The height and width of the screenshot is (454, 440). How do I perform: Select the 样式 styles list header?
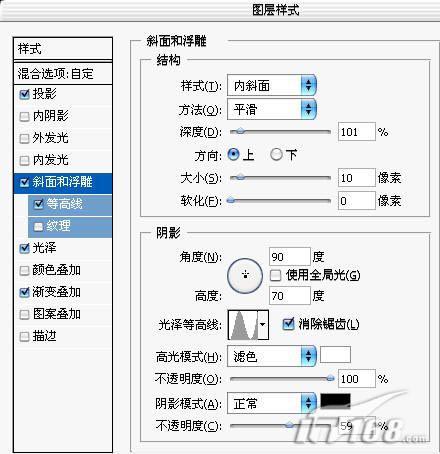[63, 49]
